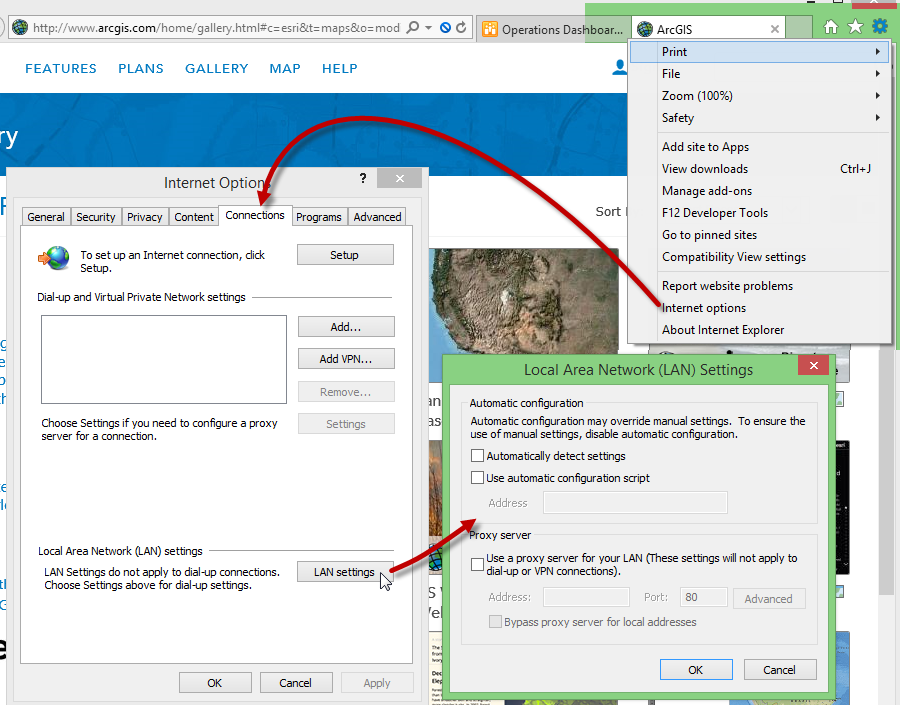Click the Setup button
This screenshot has height=705, width=900.
tap(345, 255)
